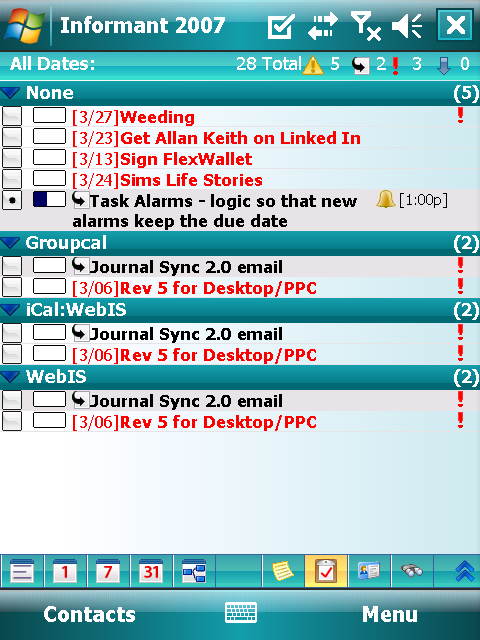Open the category tree view icon
Viewport: 480px width, 640px height.
click(194, 571)
